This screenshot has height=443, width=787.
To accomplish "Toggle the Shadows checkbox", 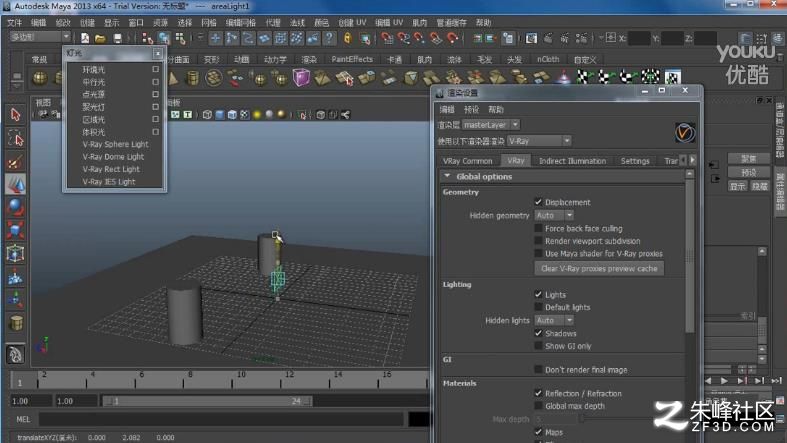I will coord(539,333).
